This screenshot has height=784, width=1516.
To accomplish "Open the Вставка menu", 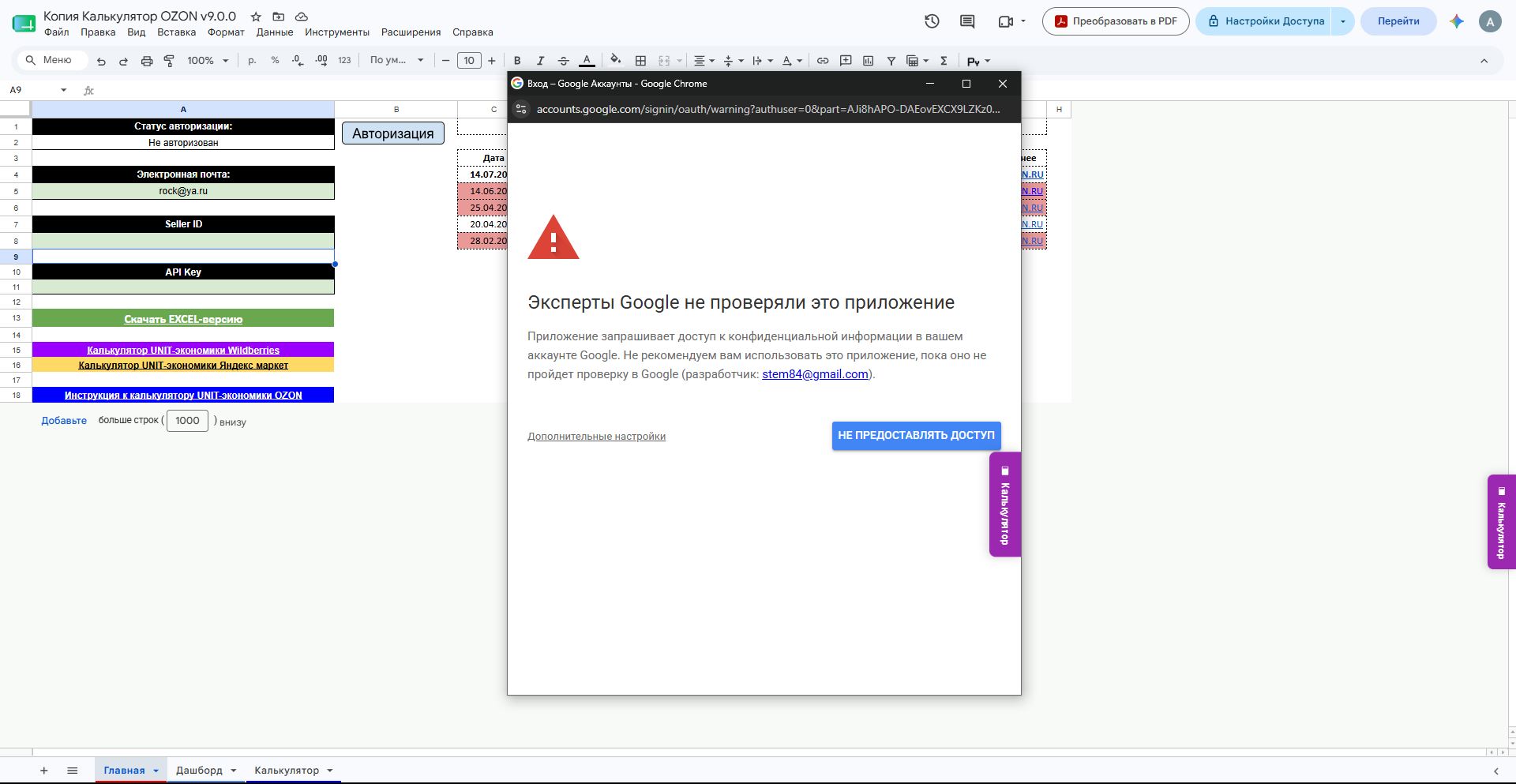I will (176, 32).
